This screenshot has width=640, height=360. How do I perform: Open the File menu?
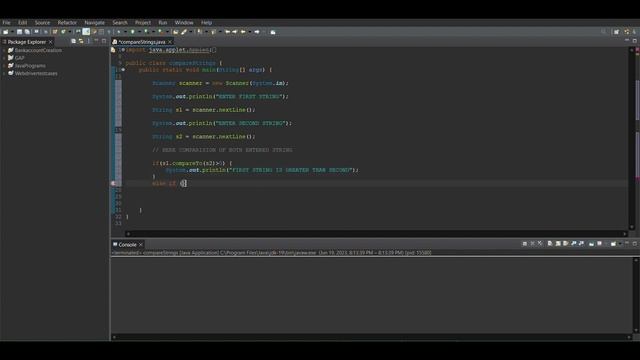[6, 22]
